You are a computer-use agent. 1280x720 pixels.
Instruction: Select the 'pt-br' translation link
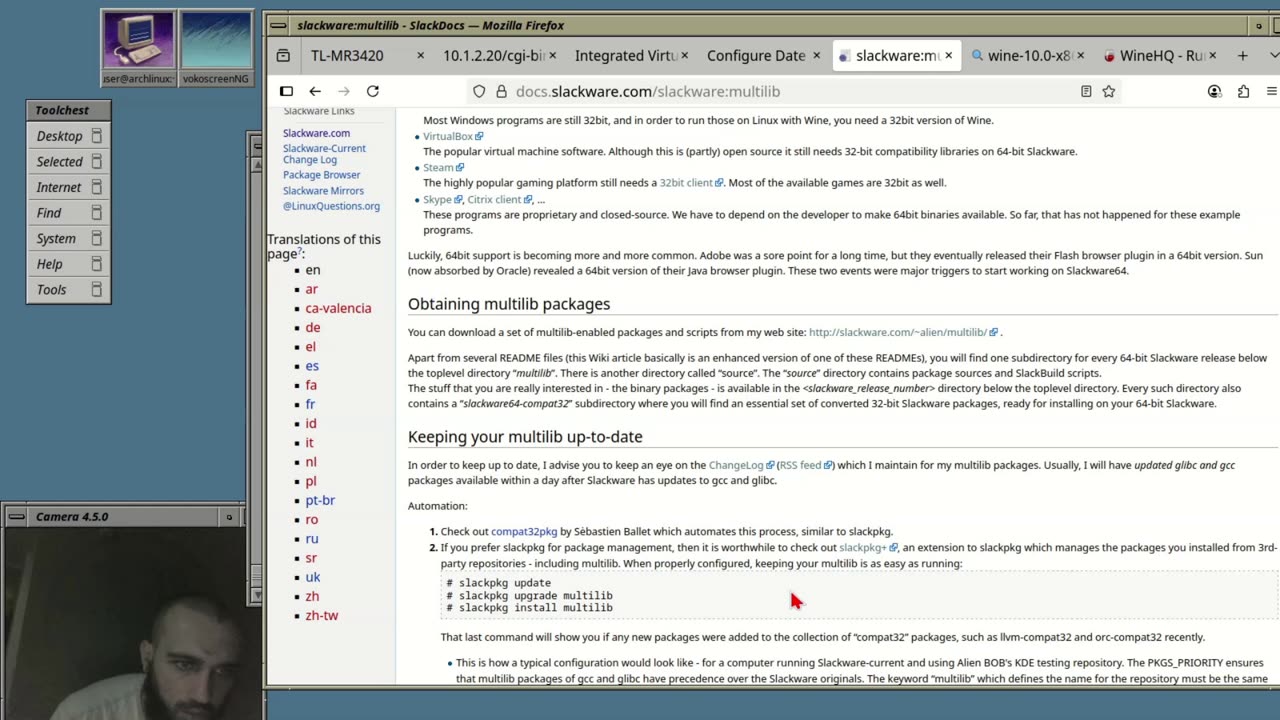pos(320,500)
